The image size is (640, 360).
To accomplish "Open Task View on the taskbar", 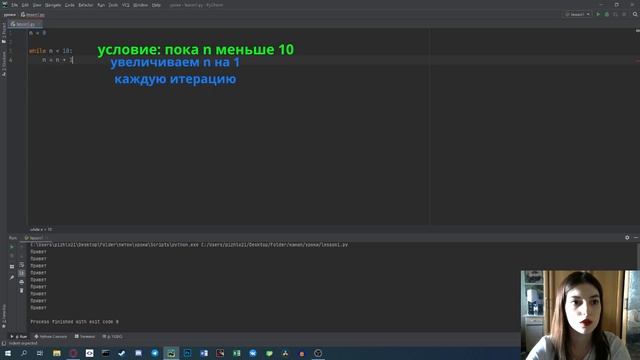I will (x=40, y=353).
